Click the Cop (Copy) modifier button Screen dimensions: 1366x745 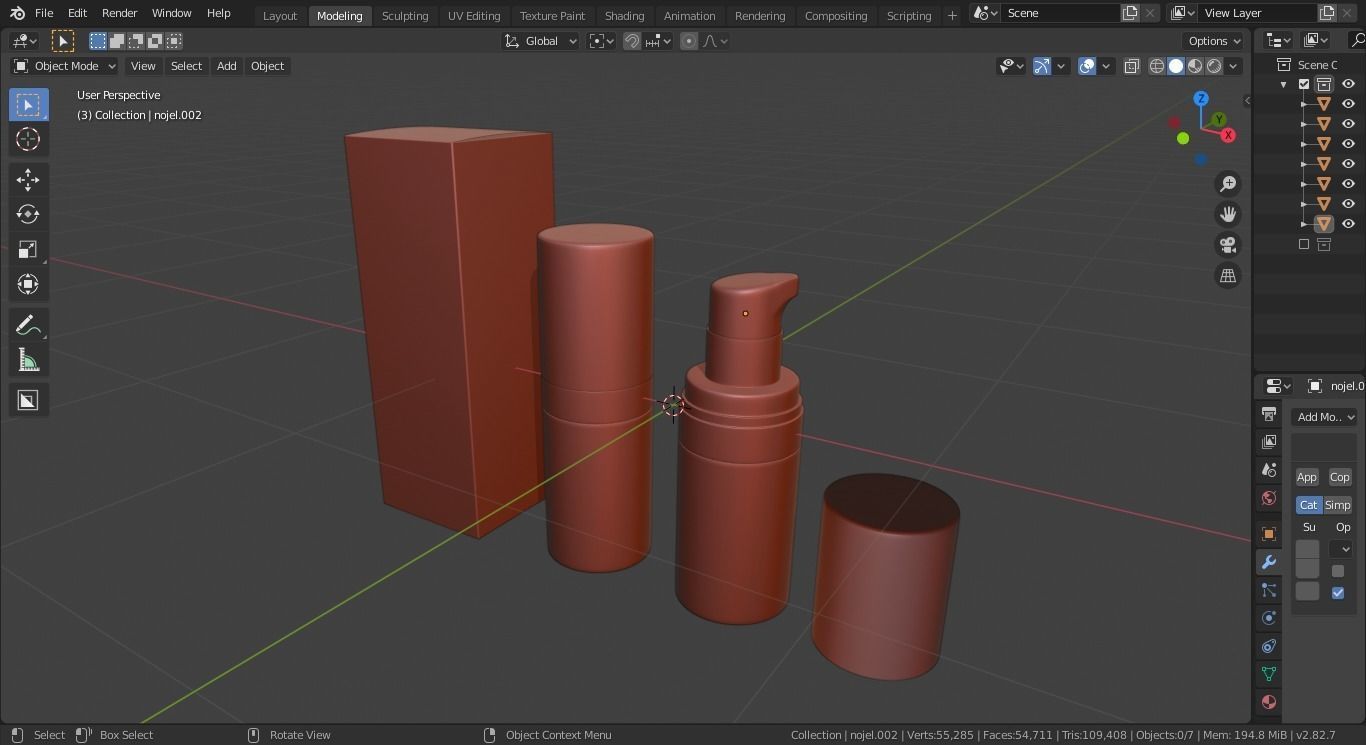(1340, 477)
